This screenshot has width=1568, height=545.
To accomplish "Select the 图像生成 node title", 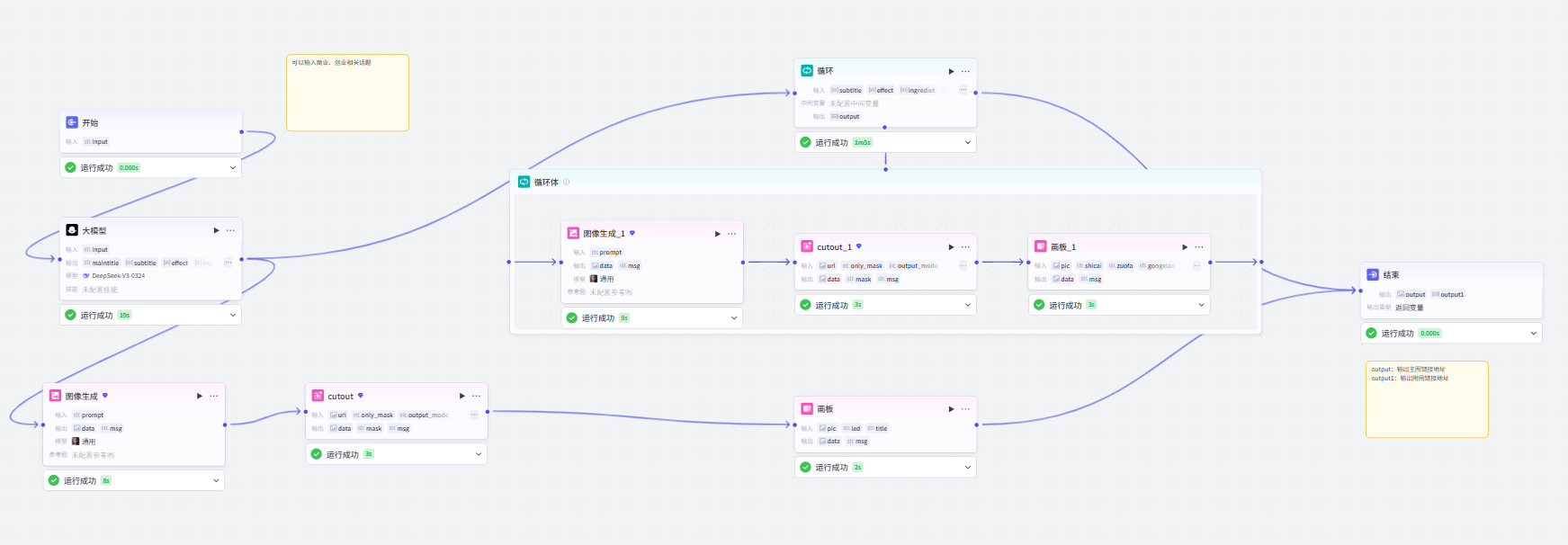I will click(x=81, y=396).
